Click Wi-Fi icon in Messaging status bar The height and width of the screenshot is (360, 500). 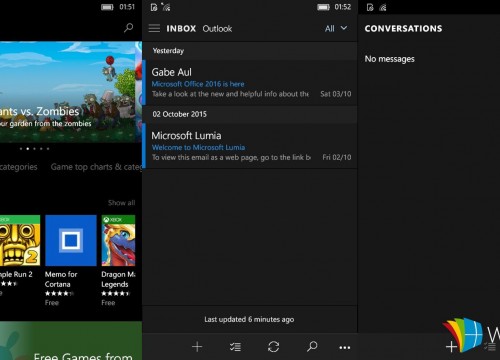[383, 7]
